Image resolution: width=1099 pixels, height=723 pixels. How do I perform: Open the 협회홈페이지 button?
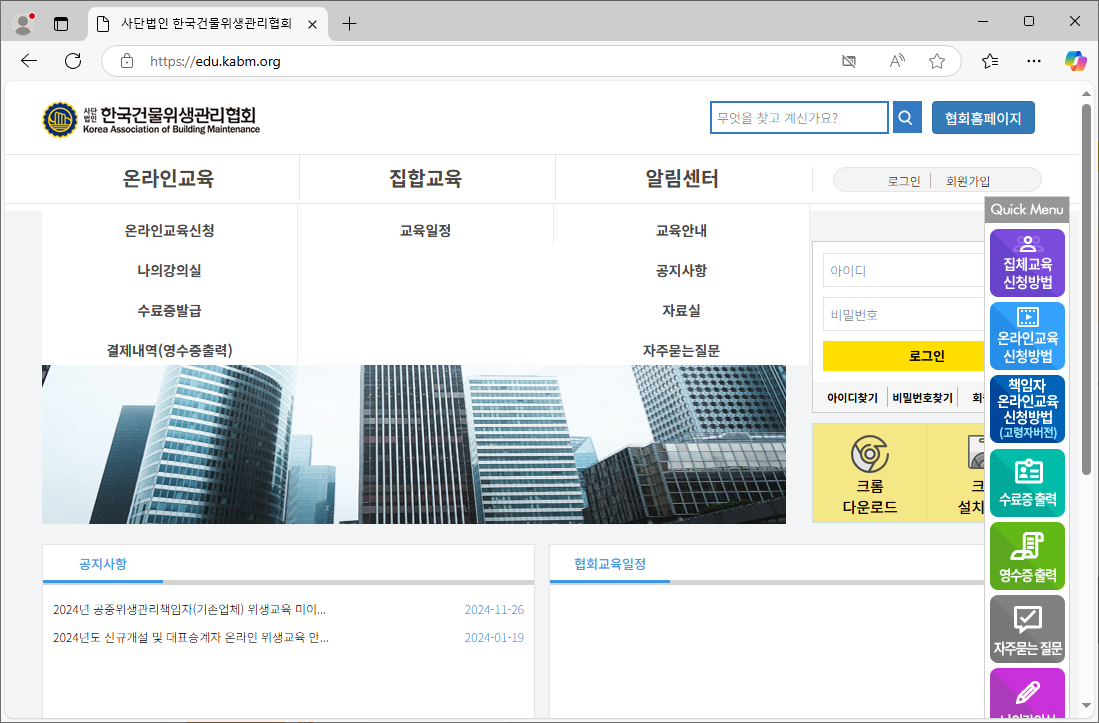tap(983, 118)
